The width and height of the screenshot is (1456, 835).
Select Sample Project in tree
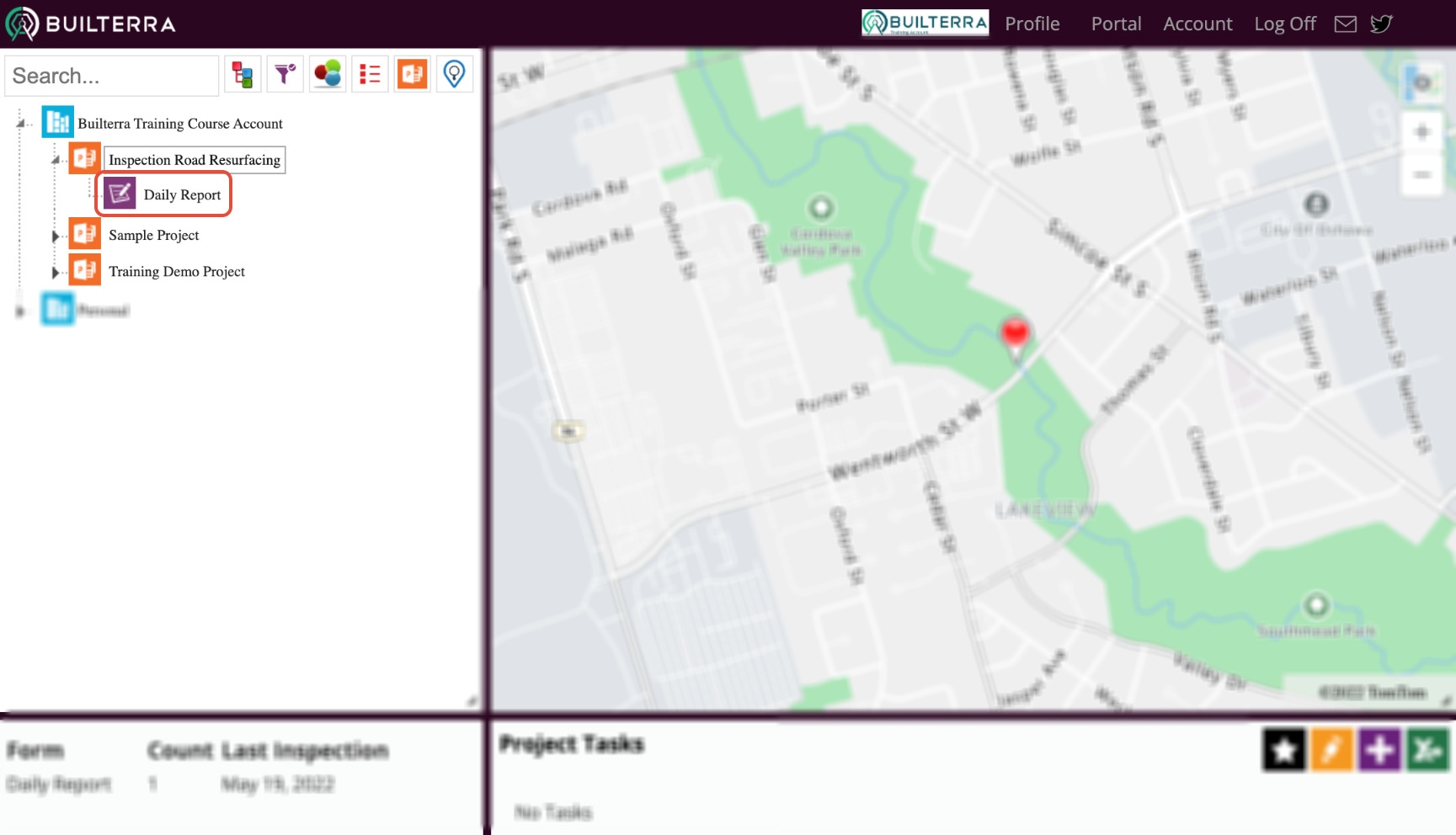pos(154,236)
